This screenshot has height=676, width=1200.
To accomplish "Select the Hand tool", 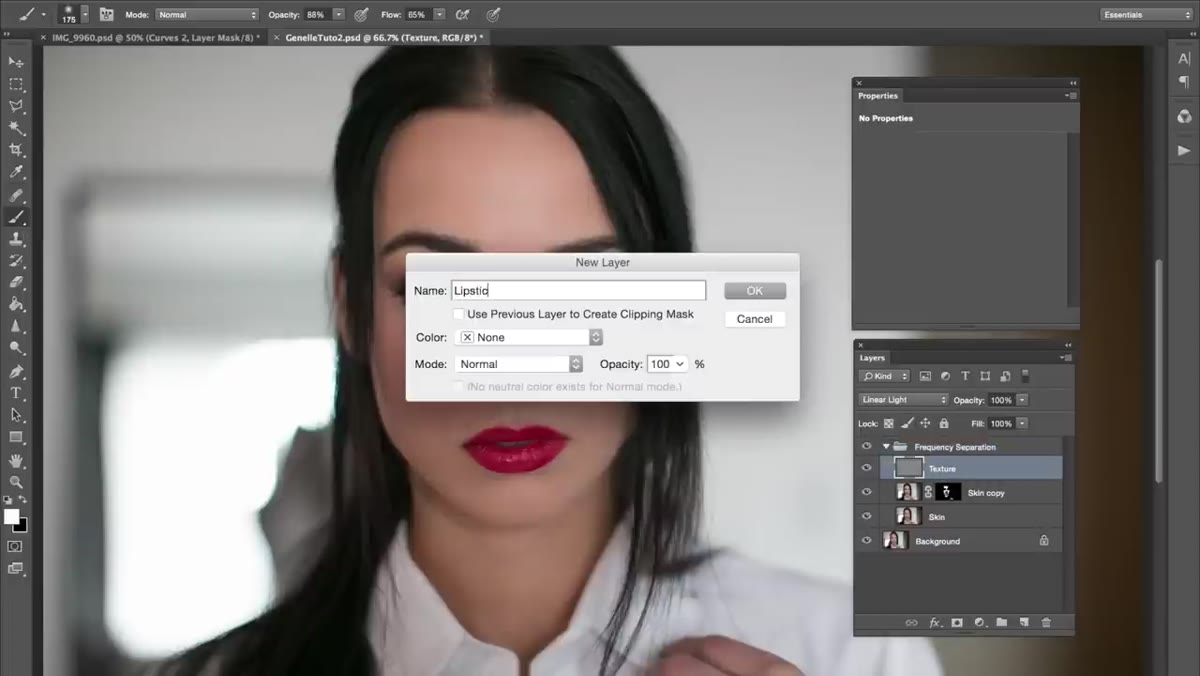I will (x=17, y=460).
